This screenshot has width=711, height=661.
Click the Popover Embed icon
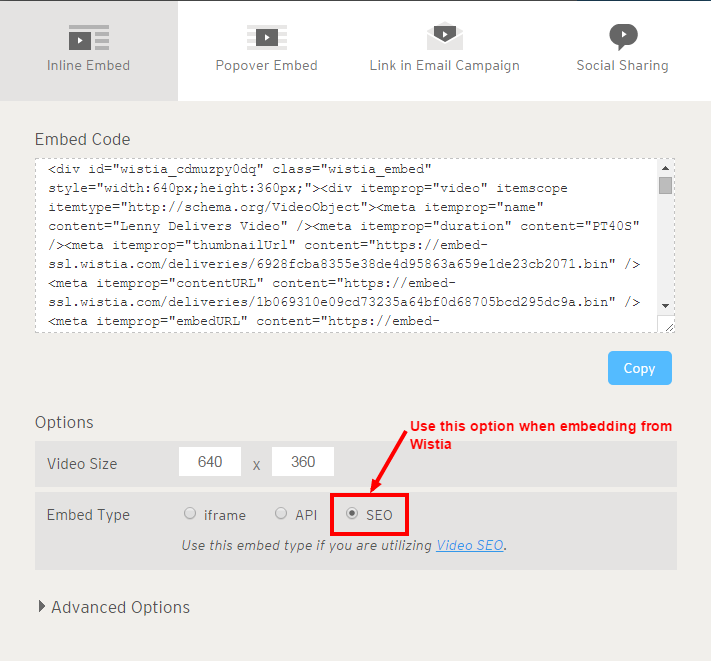click(x=267, y=38)
